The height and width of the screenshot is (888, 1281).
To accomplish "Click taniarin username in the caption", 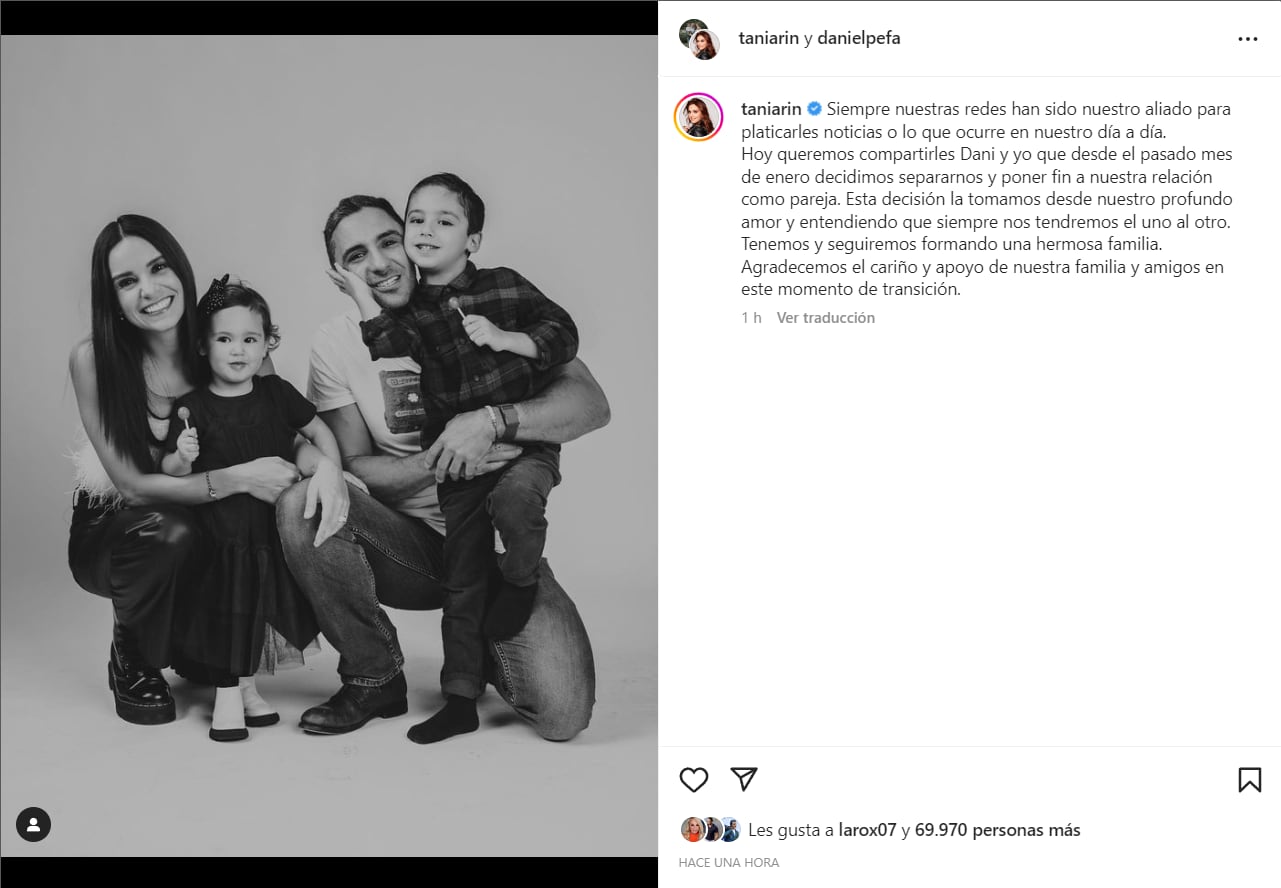I will click(x=771, y=108).
